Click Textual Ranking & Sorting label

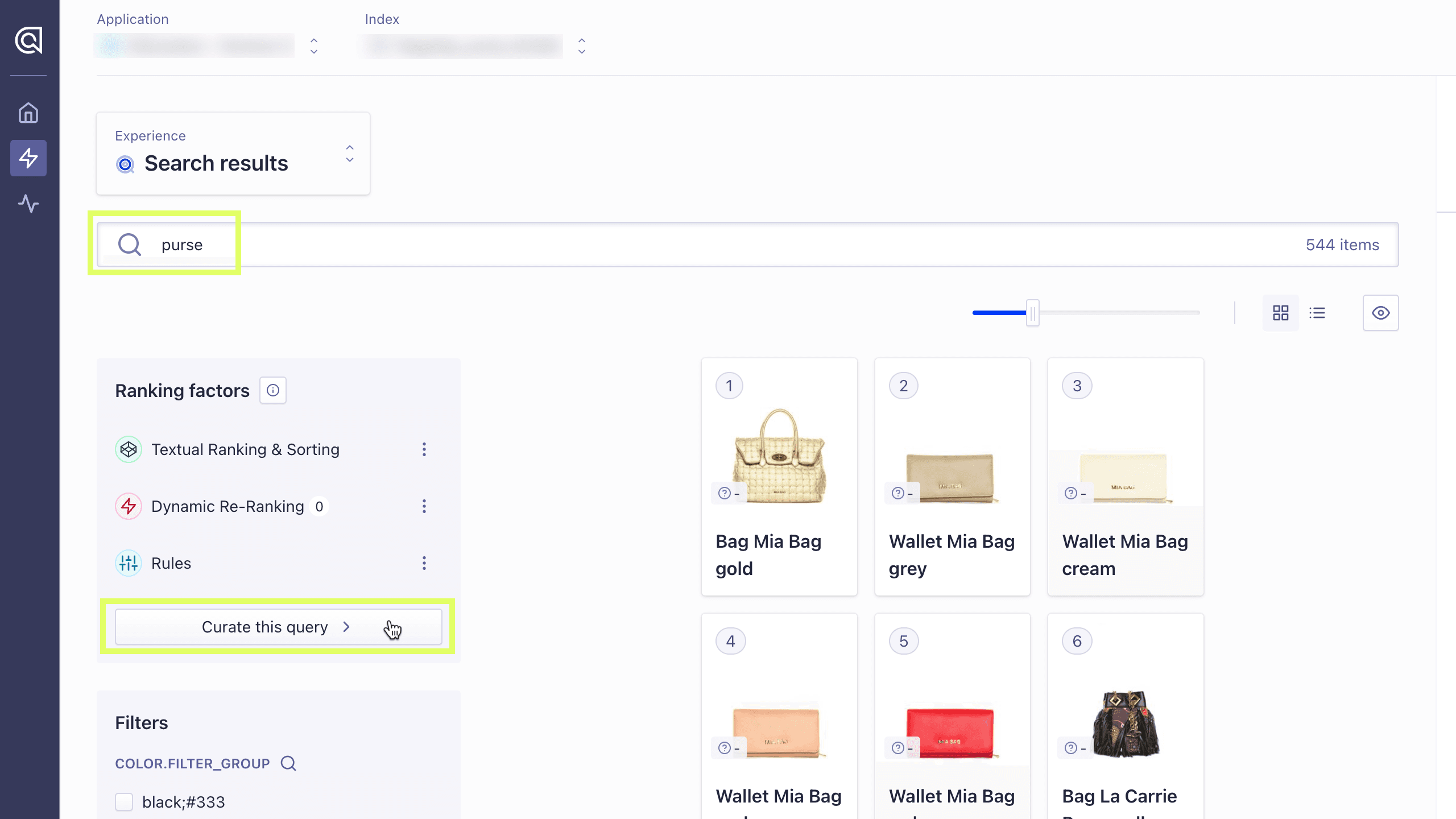(x=245, y=449)
